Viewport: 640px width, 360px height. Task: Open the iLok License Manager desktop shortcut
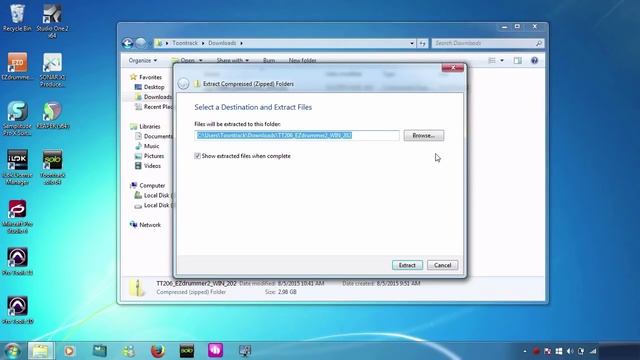pos(17,167)
